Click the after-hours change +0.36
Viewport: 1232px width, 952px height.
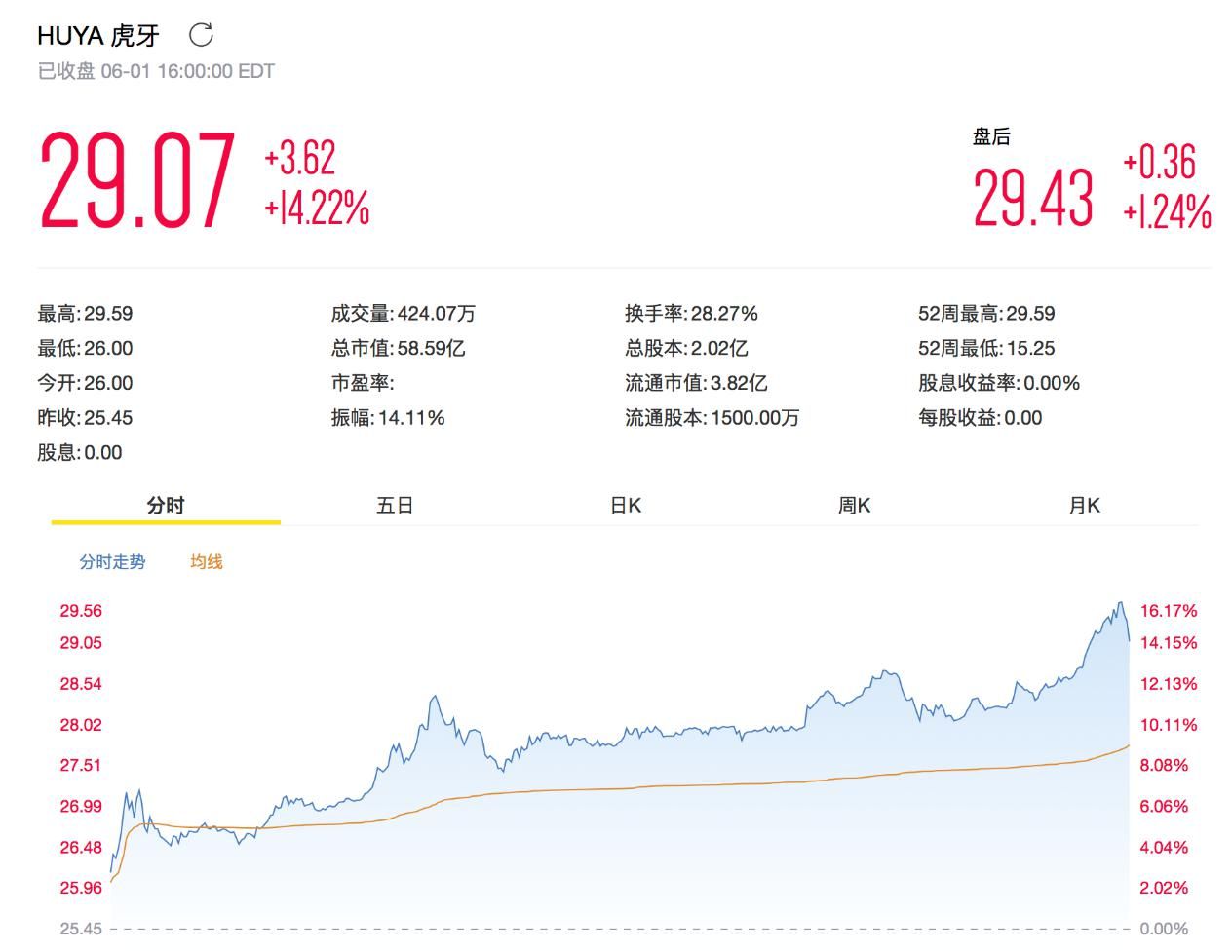(x=1159, y=163)
